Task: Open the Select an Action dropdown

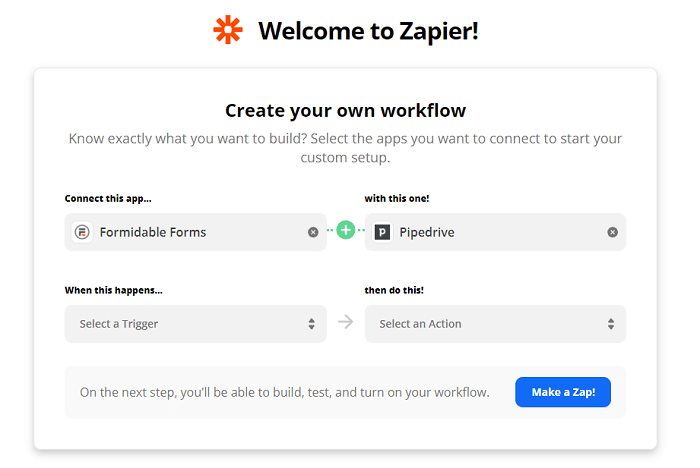Action: [x=495, y=324]
